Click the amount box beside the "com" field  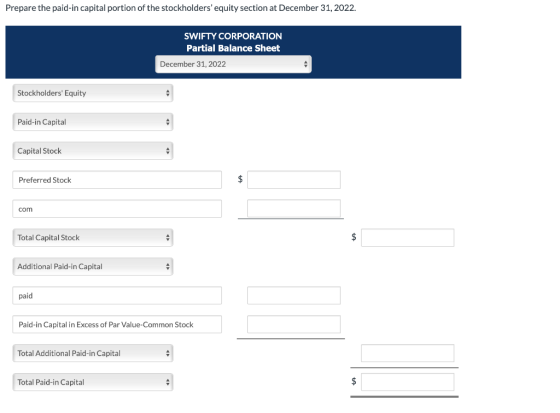(294, 209)
